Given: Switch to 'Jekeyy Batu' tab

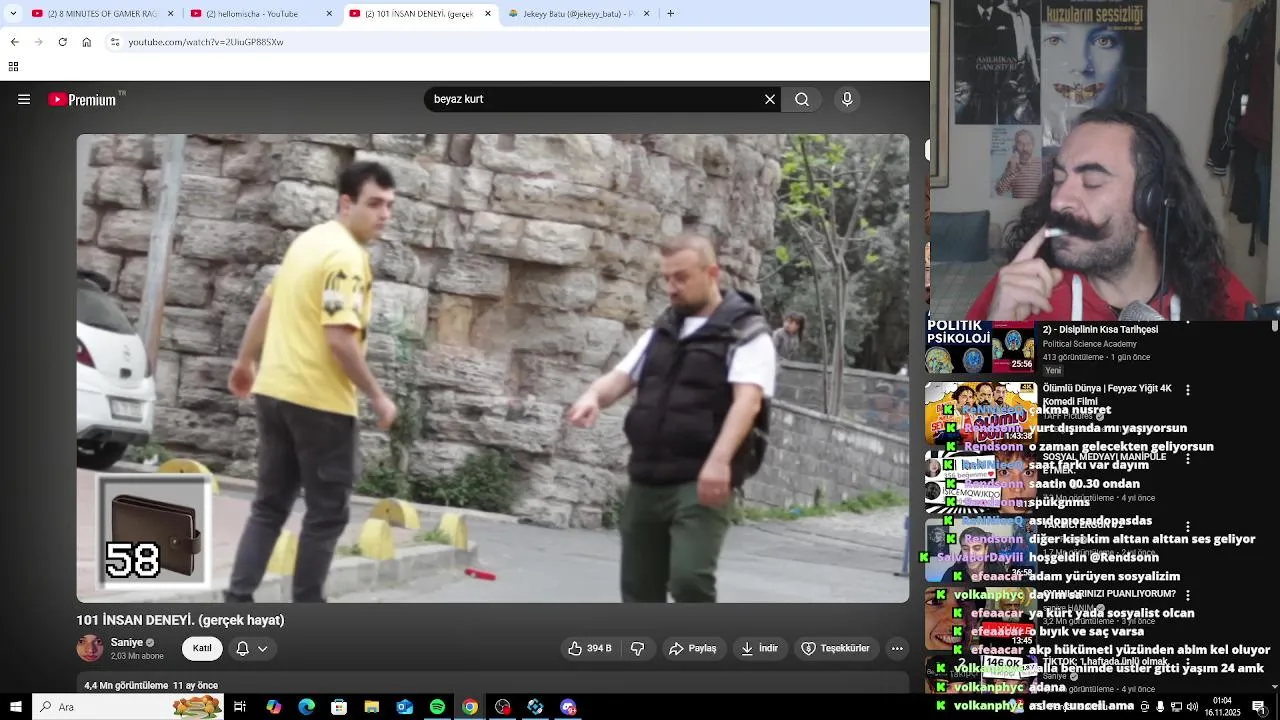Looking at the screenshot, I should 570,14.
